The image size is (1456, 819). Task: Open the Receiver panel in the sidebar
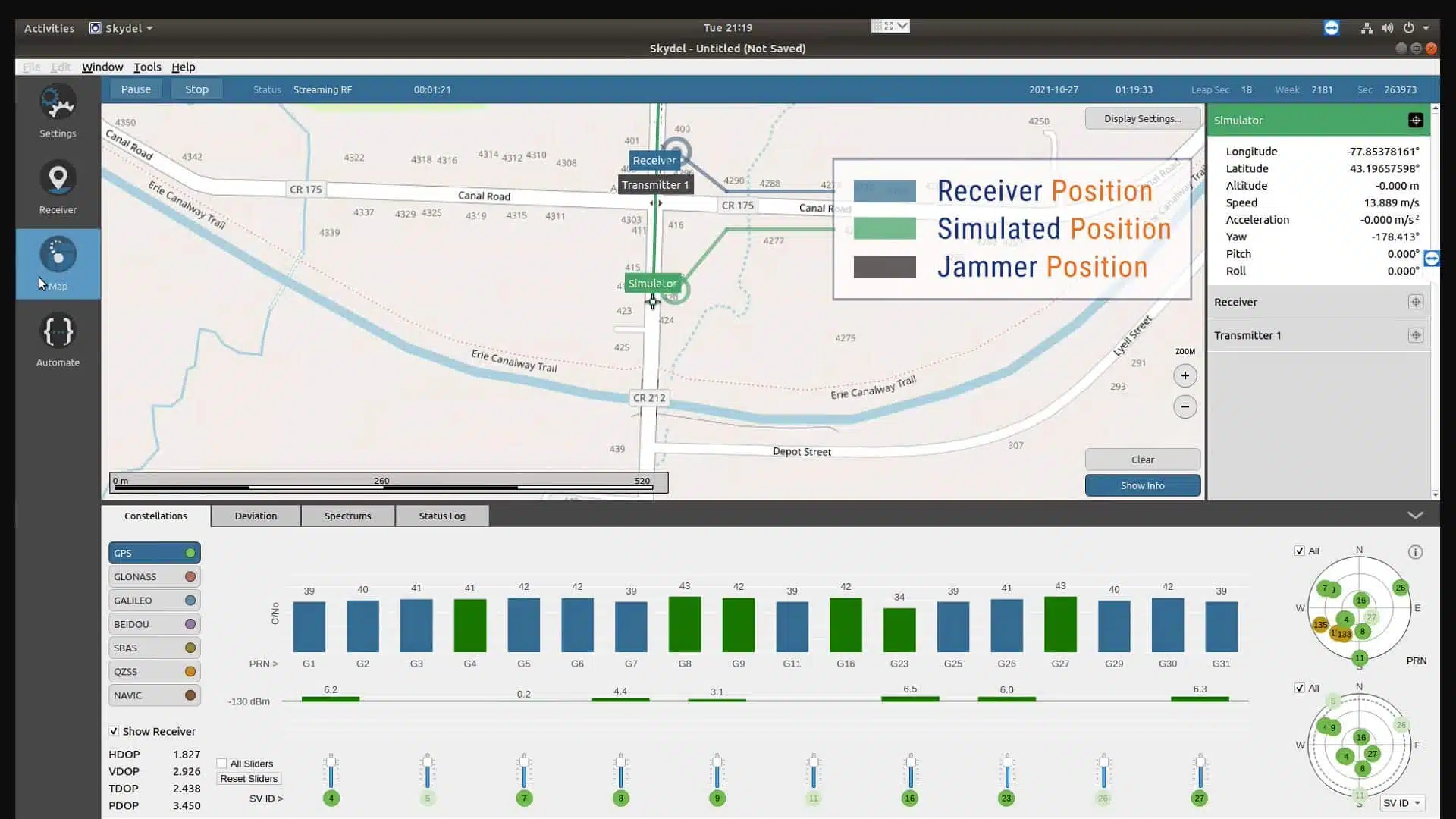click(x=57, y=187)
